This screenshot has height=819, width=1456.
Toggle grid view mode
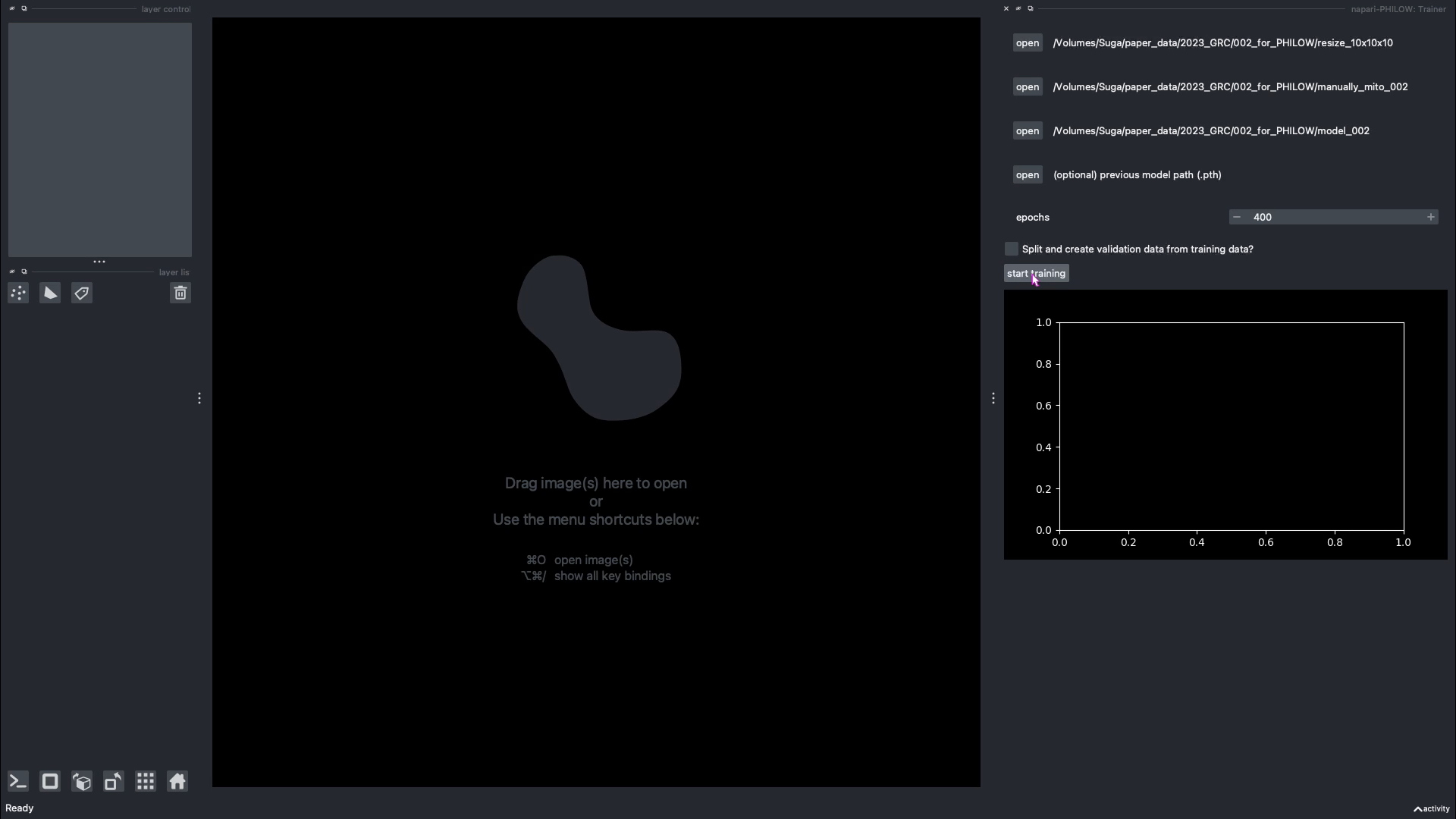click(x=146, y=782)
